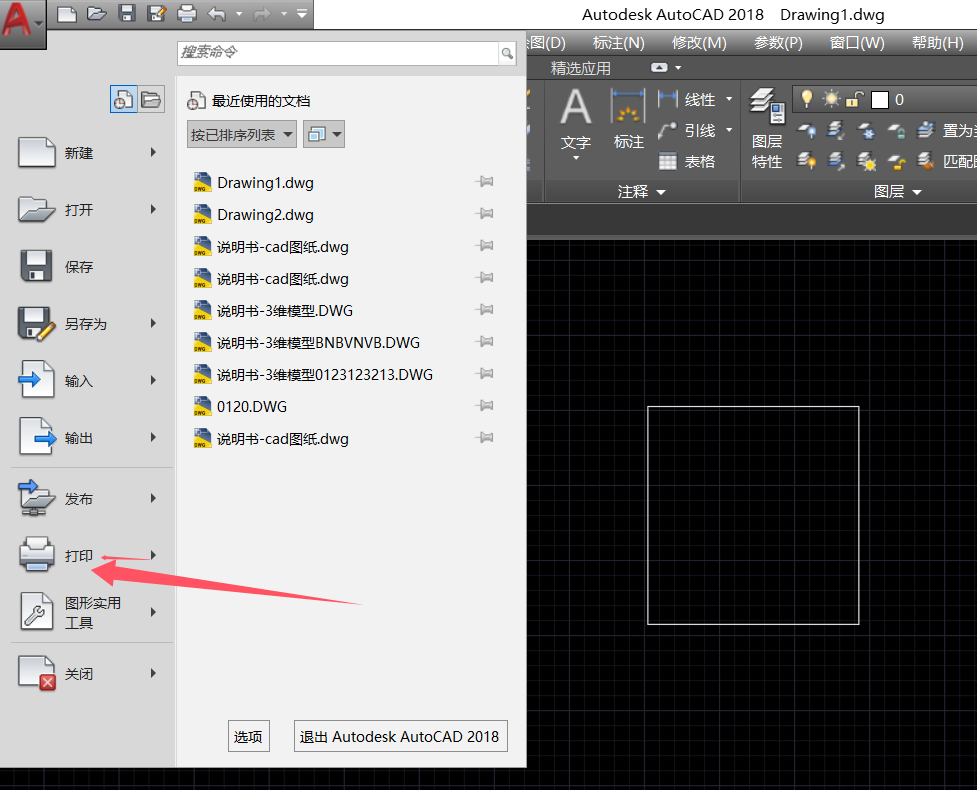Image resolution: width=977 pixels, height=790 pixels.
Task: Open 0120.DWG recent file
Action: point(252,407)
